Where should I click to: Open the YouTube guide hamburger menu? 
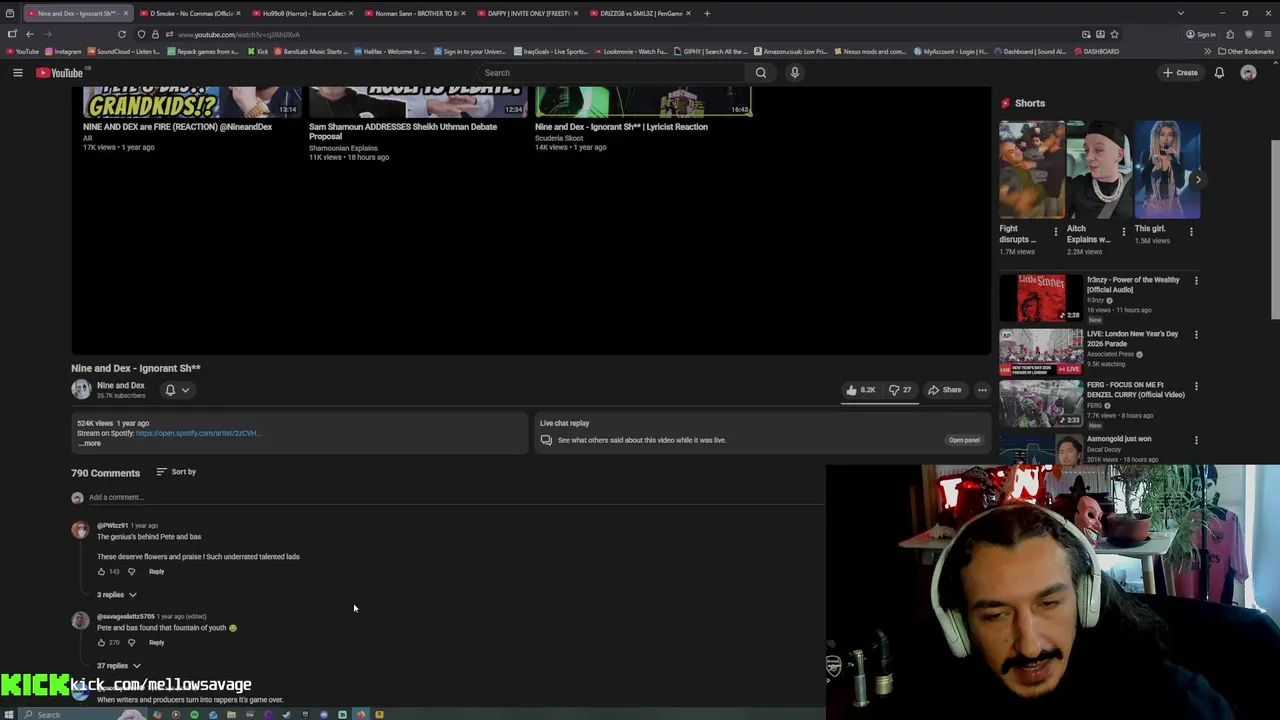(x=17, y=72)
